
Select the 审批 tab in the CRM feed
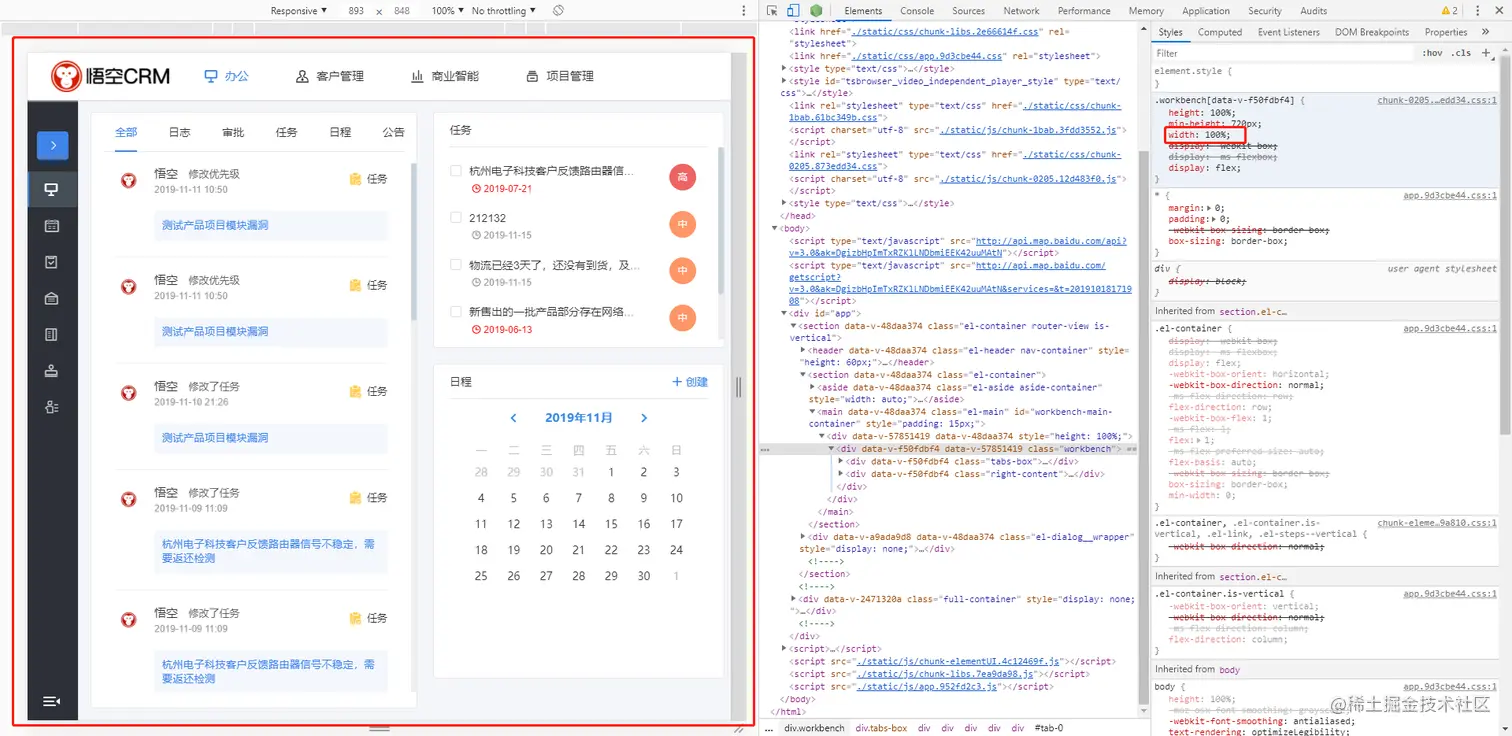click(233, 132)
